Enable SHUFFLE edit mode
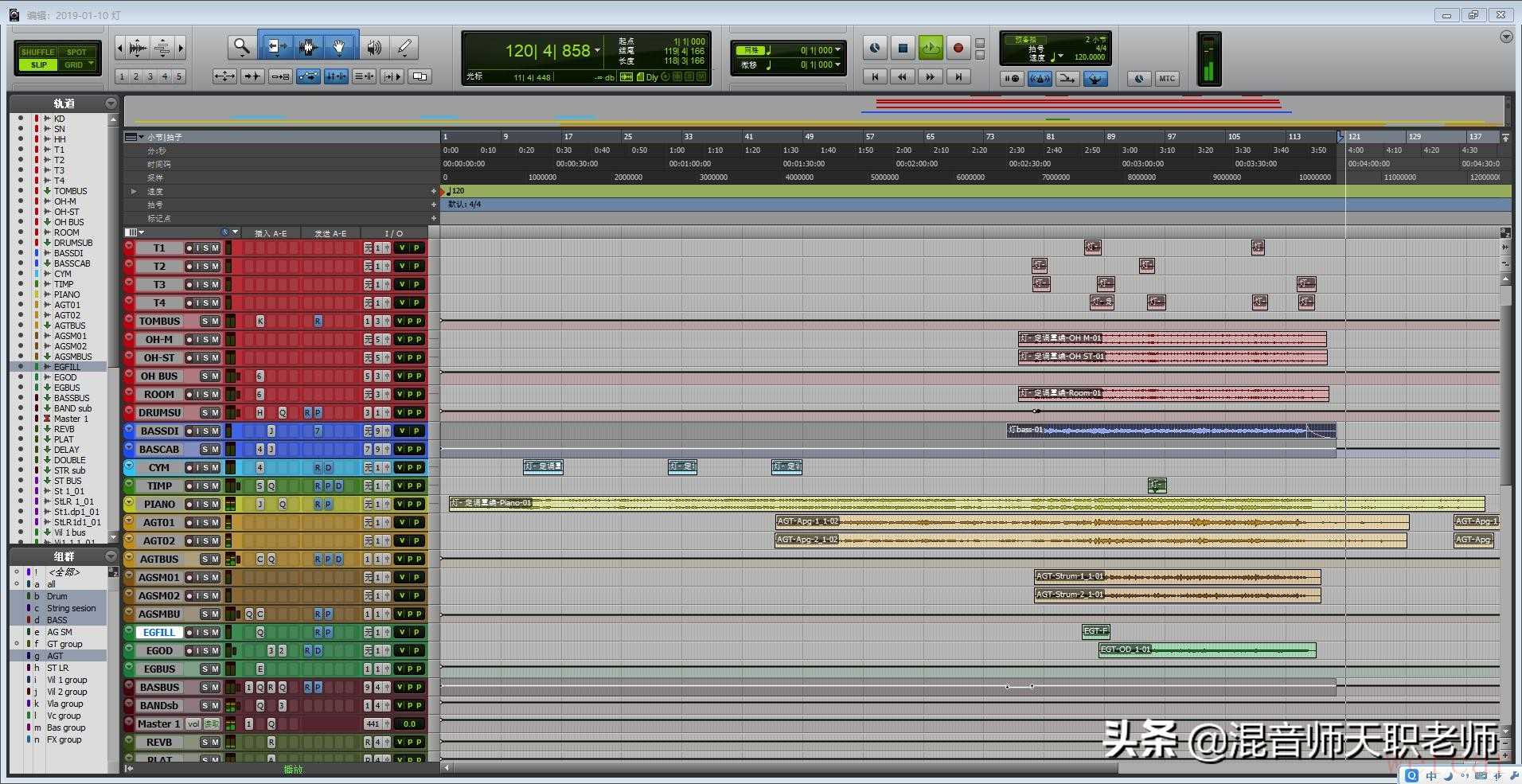 click(37, 52)
